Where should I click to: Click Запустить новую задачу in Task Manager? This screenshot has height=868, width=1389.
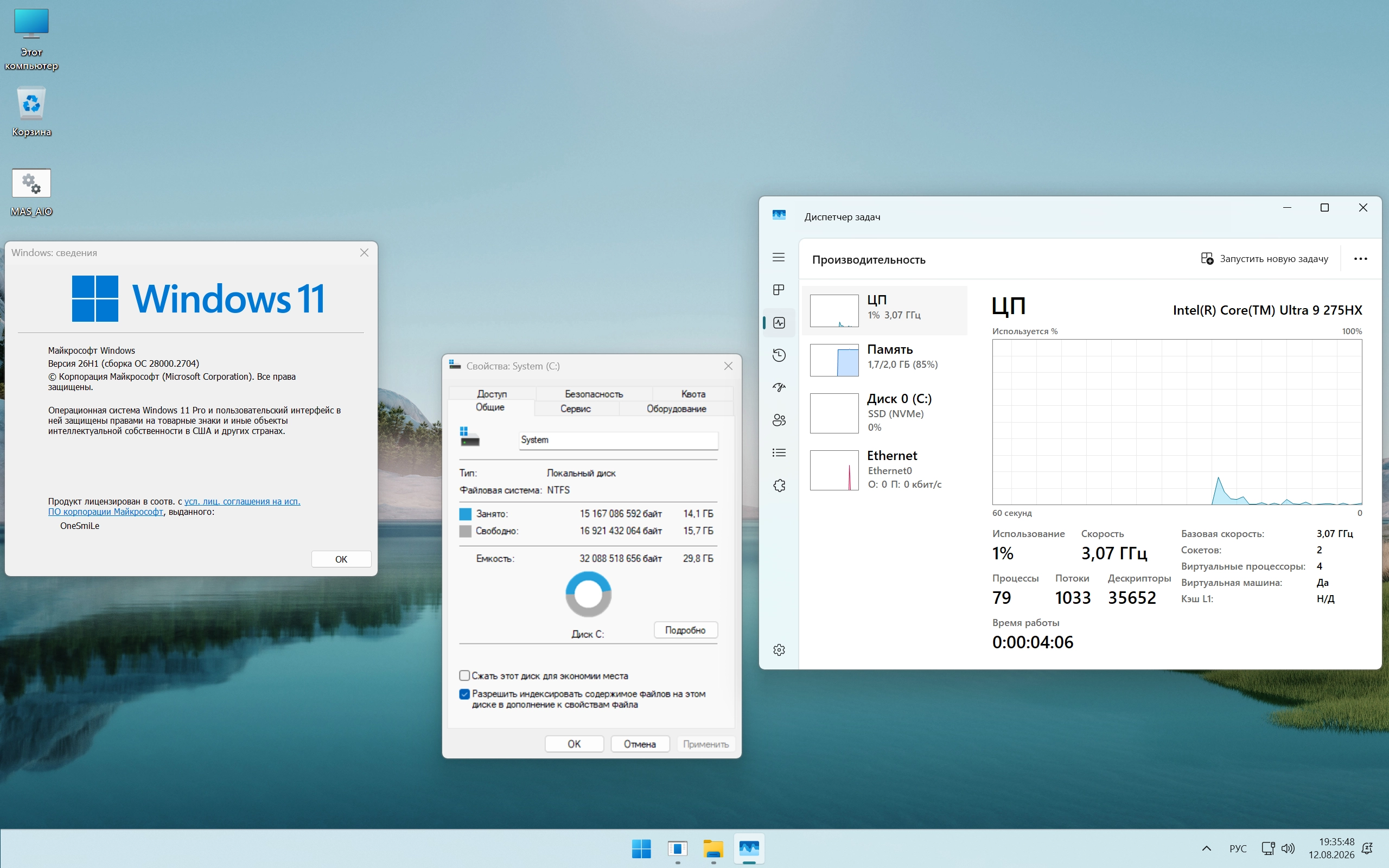(x=1264, y=259)
